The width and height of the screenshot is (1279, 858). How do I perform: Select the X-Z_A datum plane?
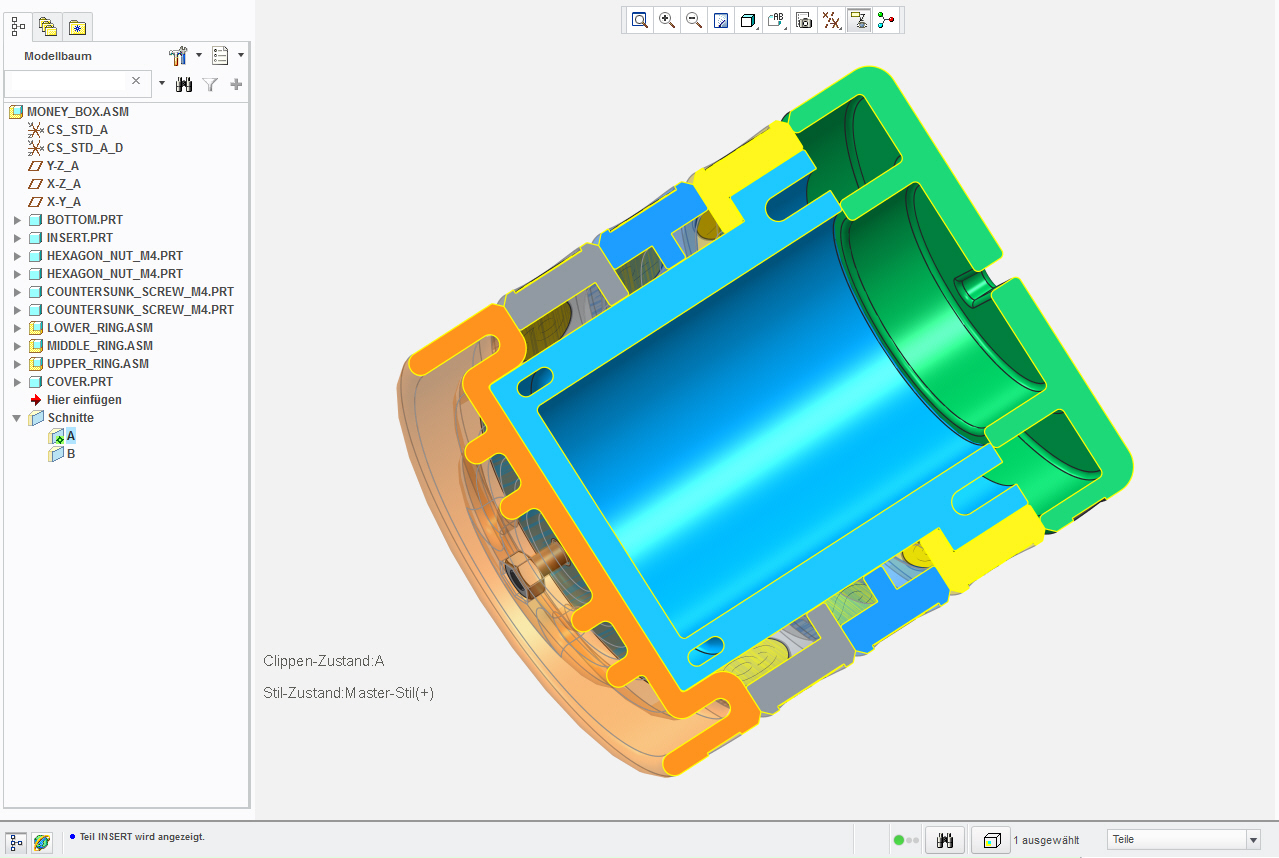[x=64, y=184]
